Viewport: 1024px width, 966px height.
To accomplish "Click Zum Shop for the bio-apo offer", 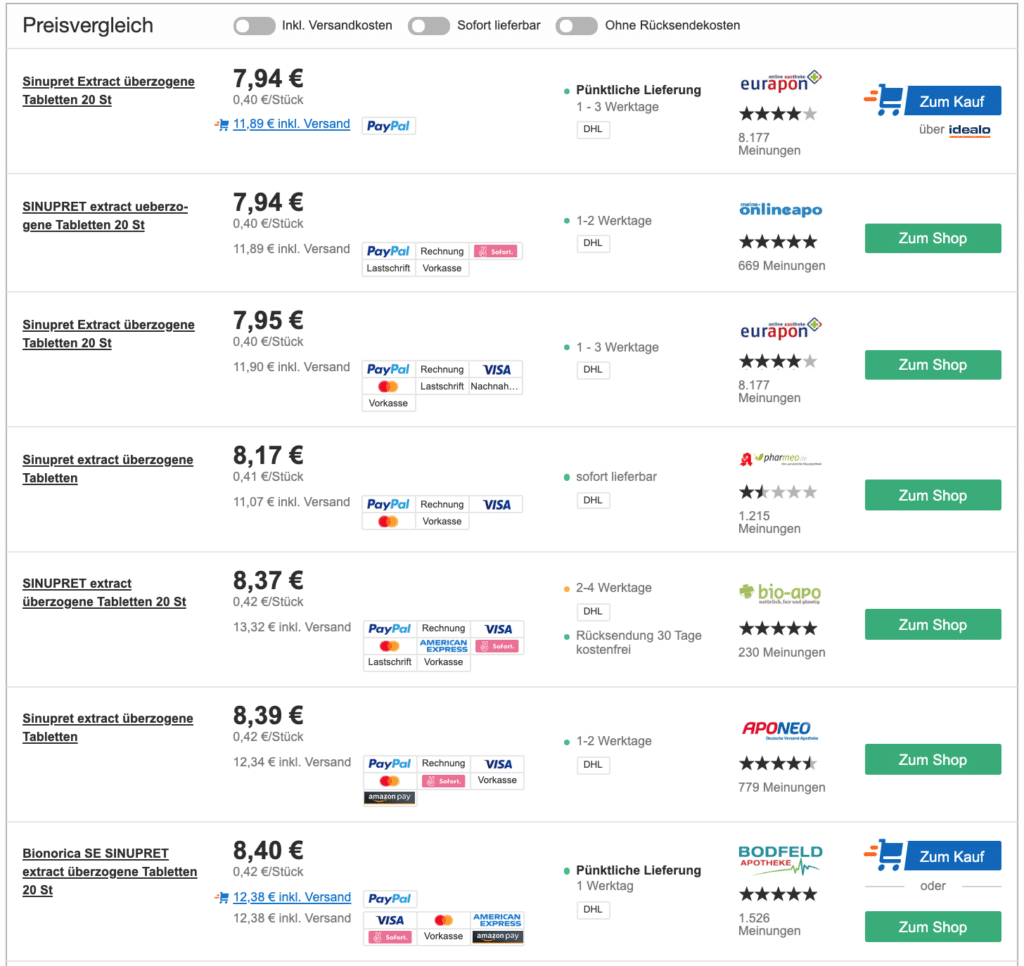I will click(x=933, y=624).
